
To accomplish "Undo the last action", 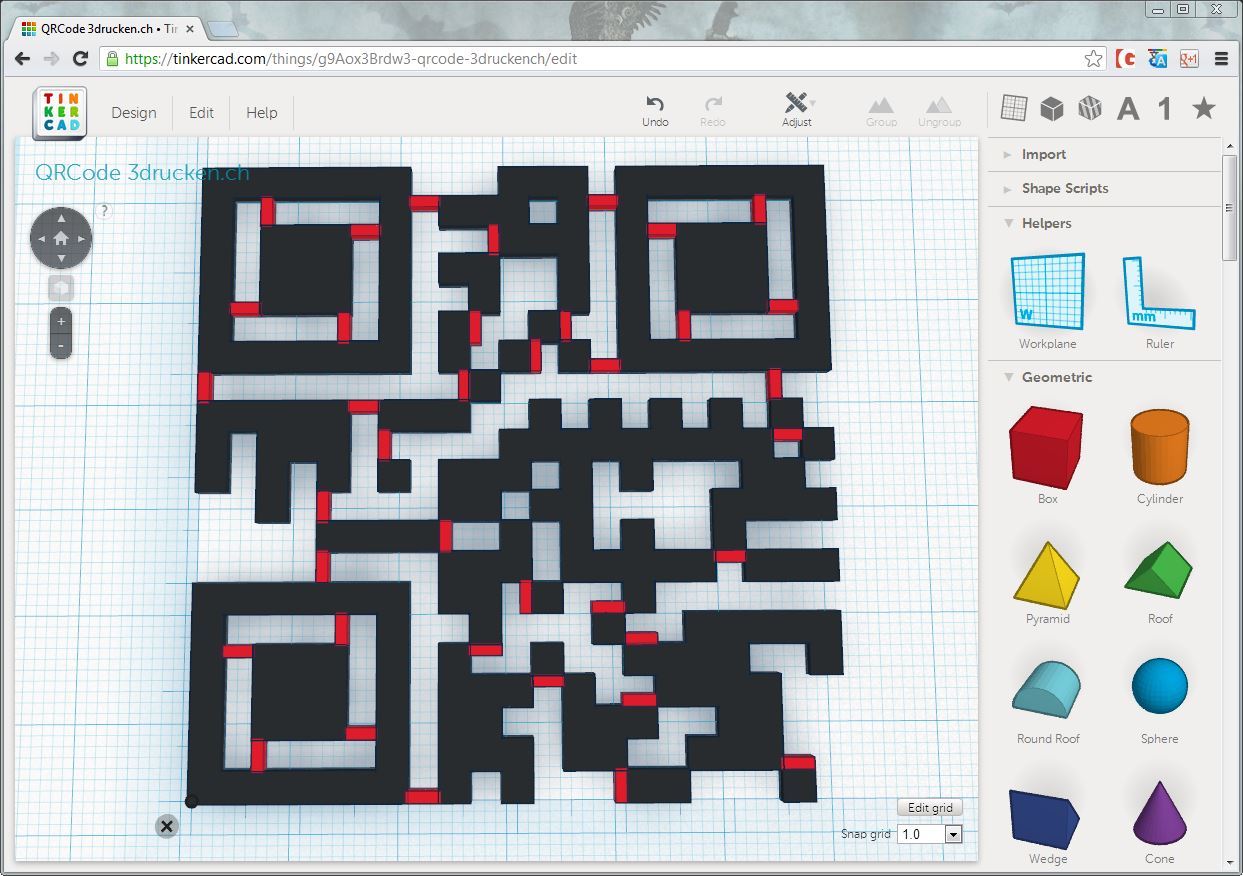I will click(x=655, y=111).
